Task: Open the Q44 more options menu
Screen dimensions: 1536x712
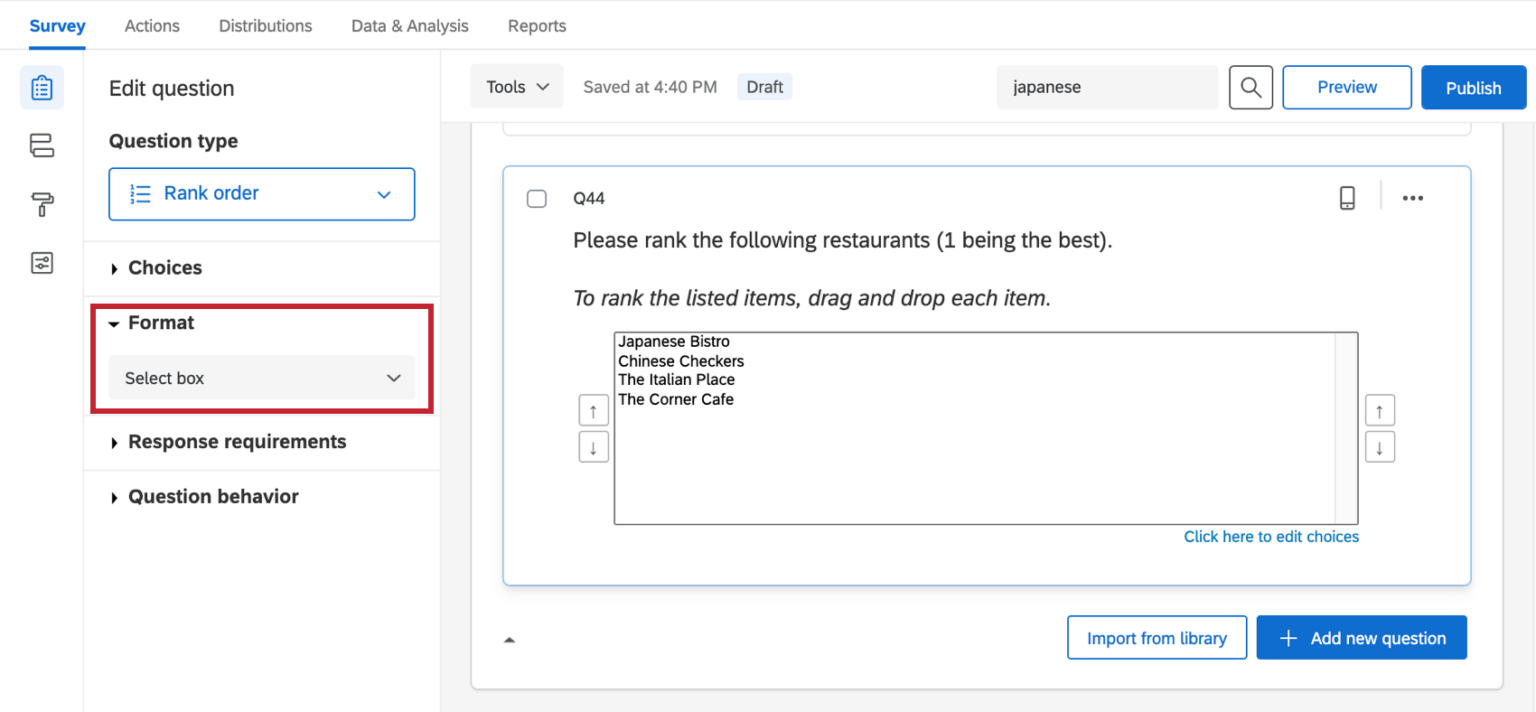Action: [x=1412, y=197]
